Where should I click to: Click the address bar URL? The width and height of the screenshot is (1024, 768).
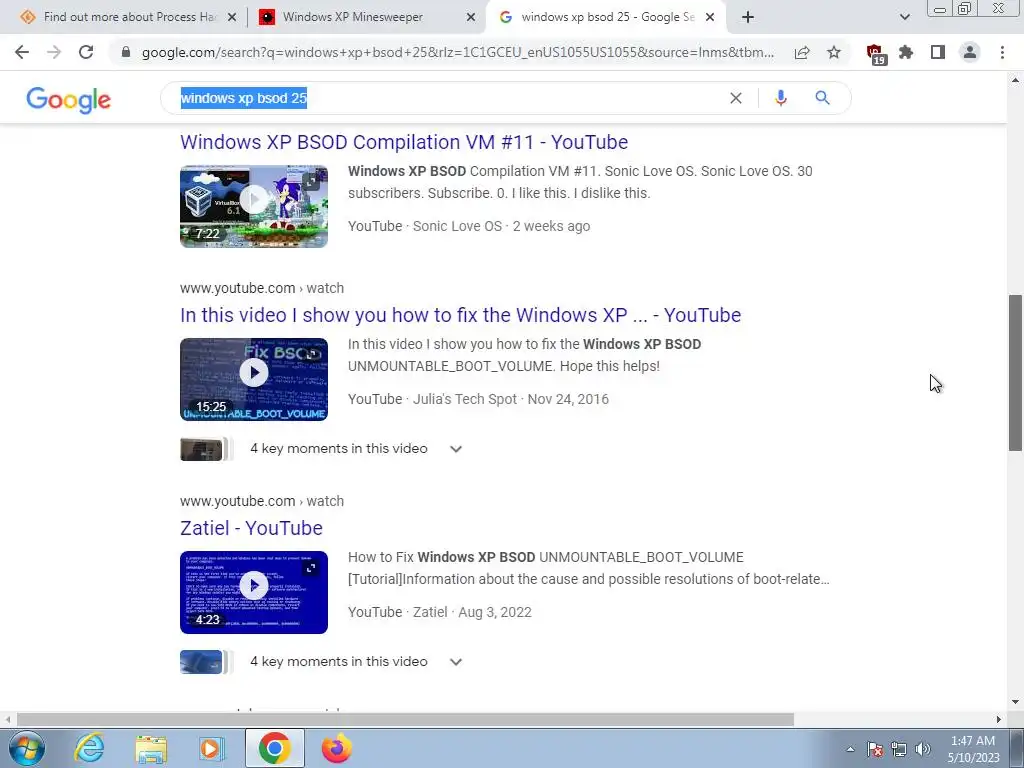(x=458, y=52)
